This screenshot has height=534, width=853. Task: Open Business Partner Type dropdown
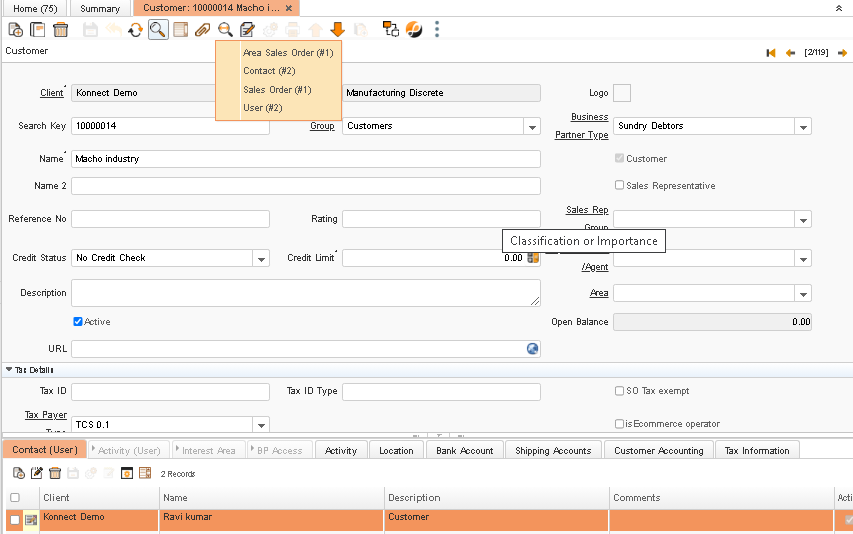click(803, 126)
